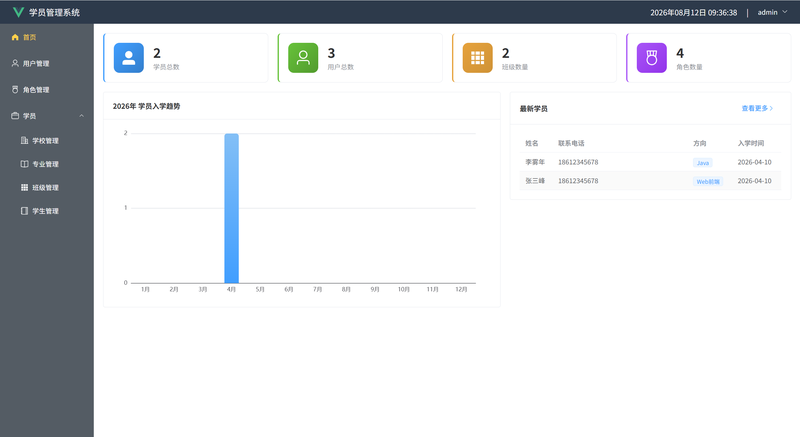The image size is (800, 437).
Task: Click the briefcase icon beside 学员
Action: pyautogui.click(x=15, y=116)
